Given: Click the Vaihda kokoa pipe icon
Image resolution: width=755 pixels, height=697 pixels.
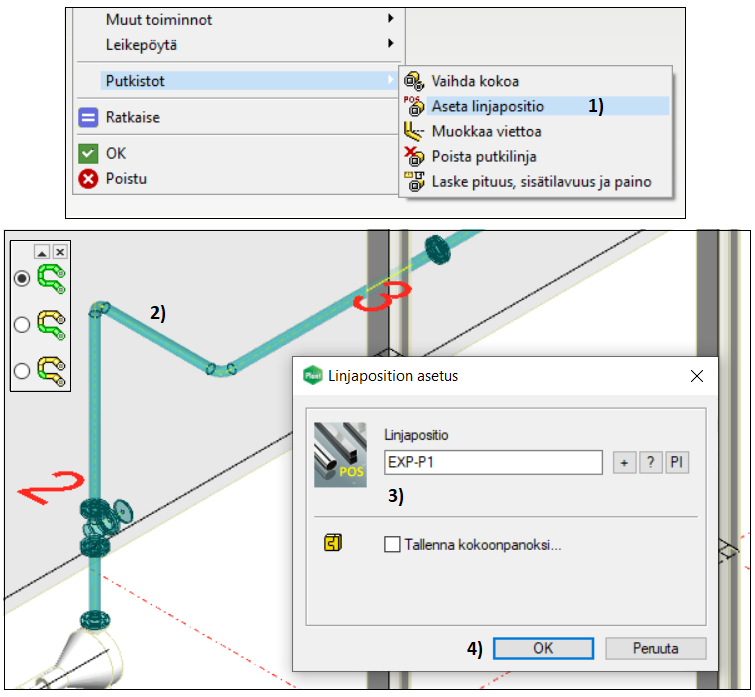Looking at the screenshot, I should (414, 81).
